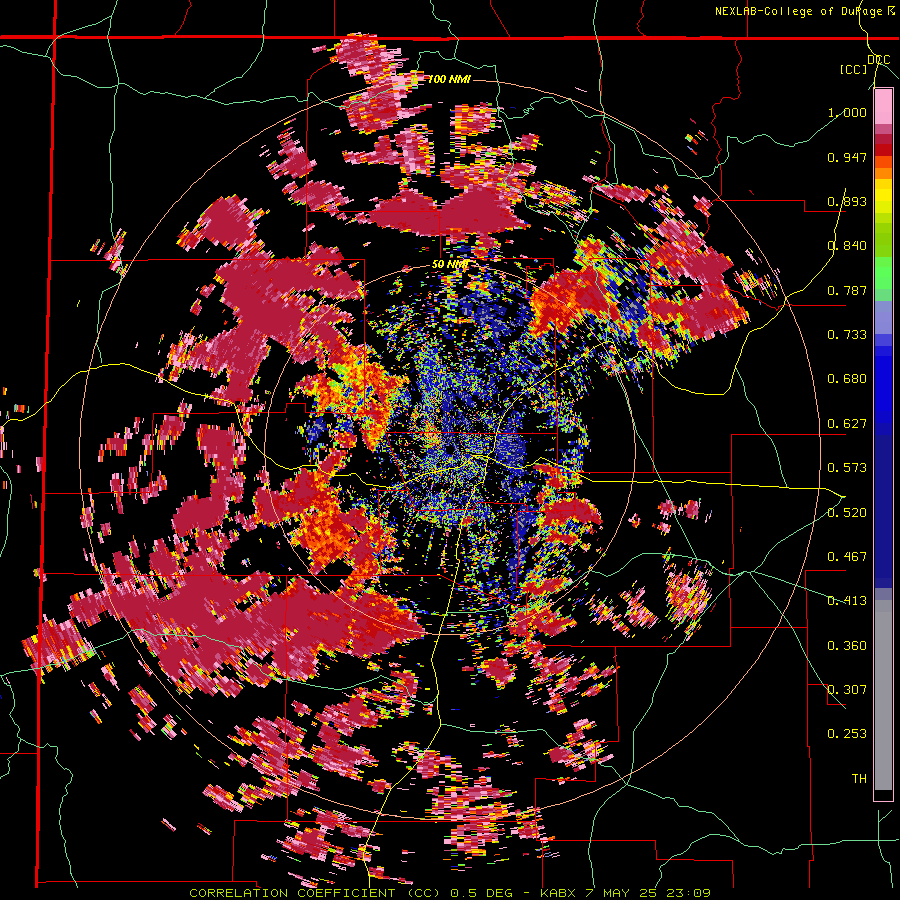Click the DCC label above the legend
The height and width of the screenshot is (900, 900).
pos(879,60)
